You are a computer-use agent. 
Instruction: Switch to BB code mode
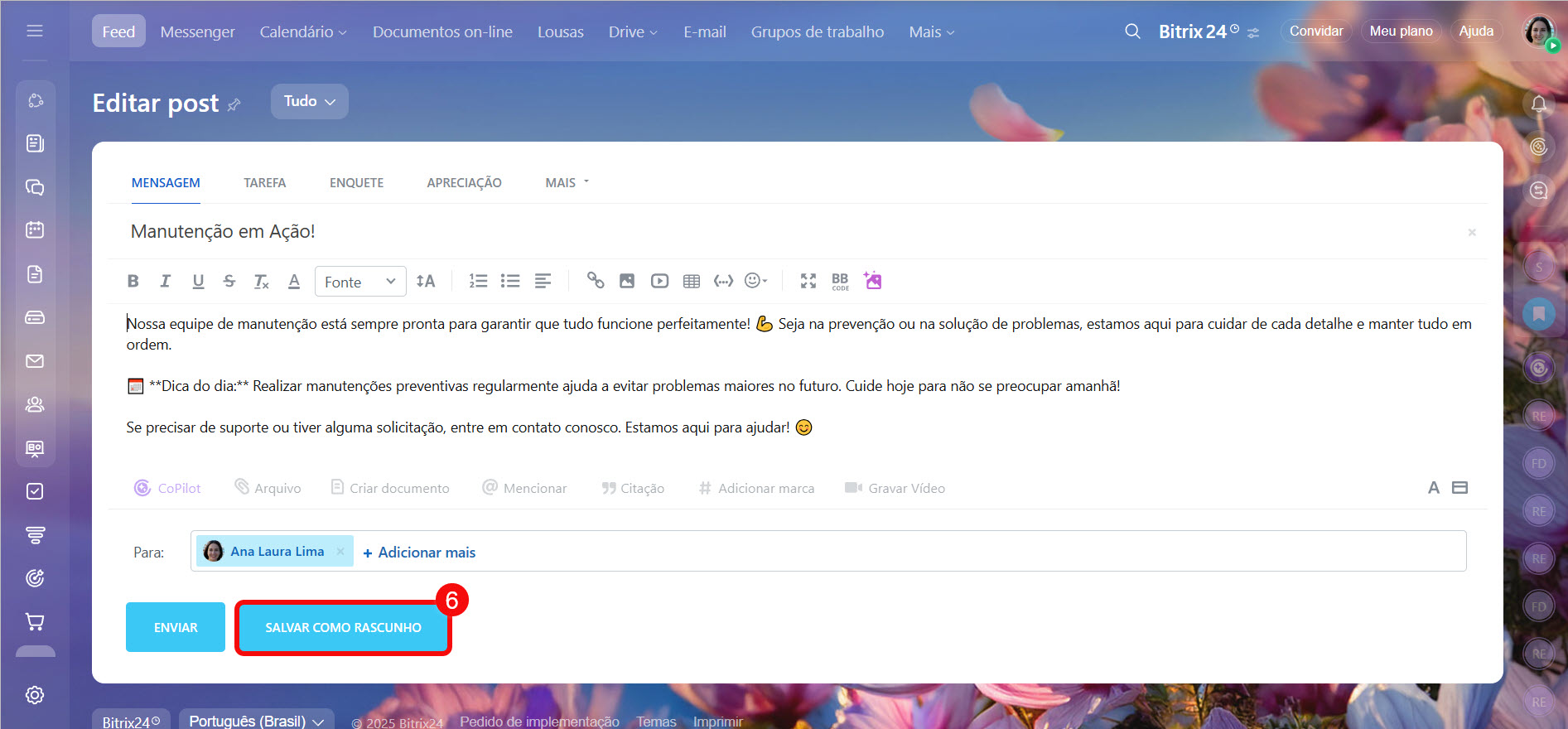pos(840,282)
